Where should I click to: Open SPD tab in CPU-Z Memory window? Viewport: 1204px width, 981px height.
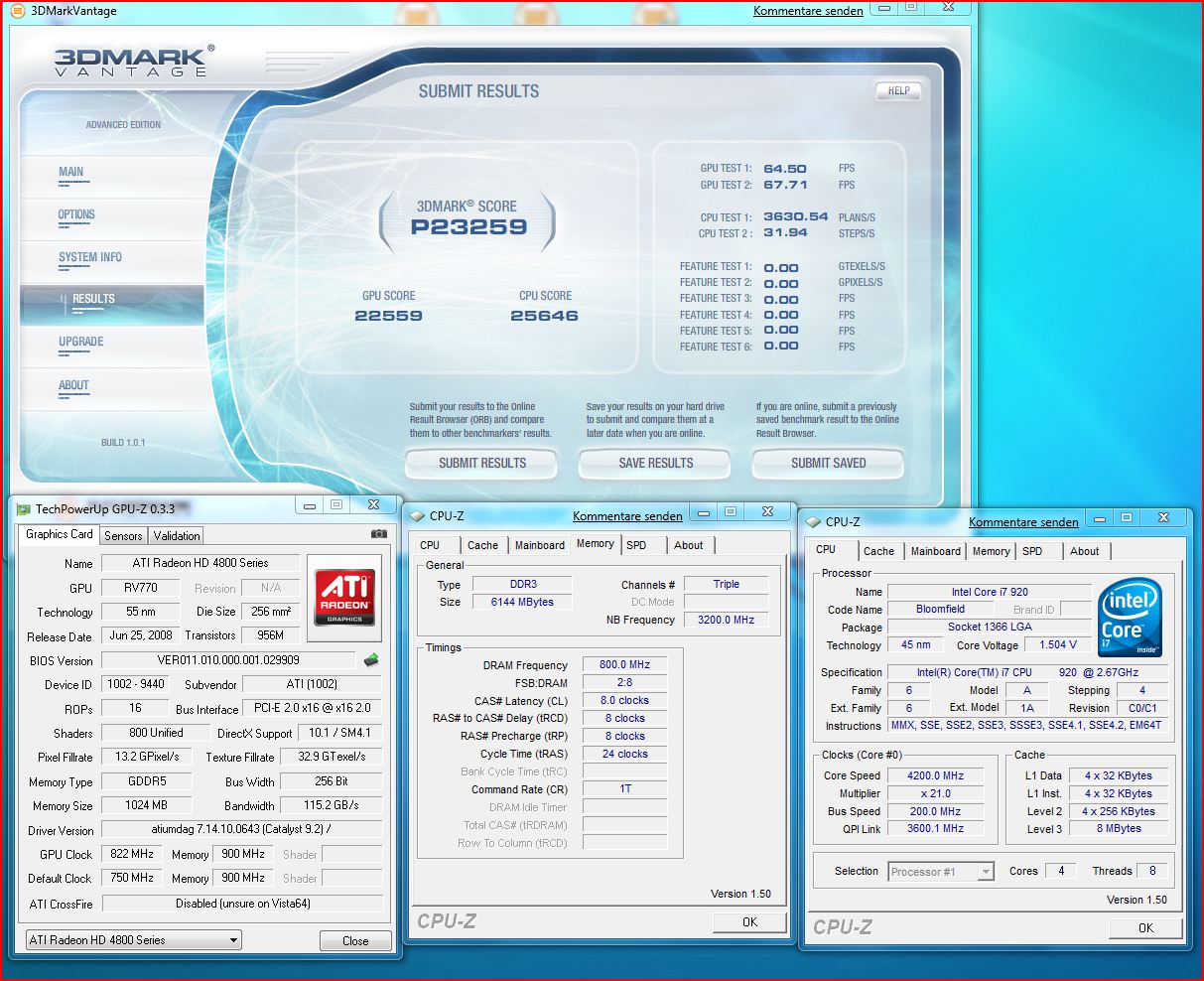[636, 545]
